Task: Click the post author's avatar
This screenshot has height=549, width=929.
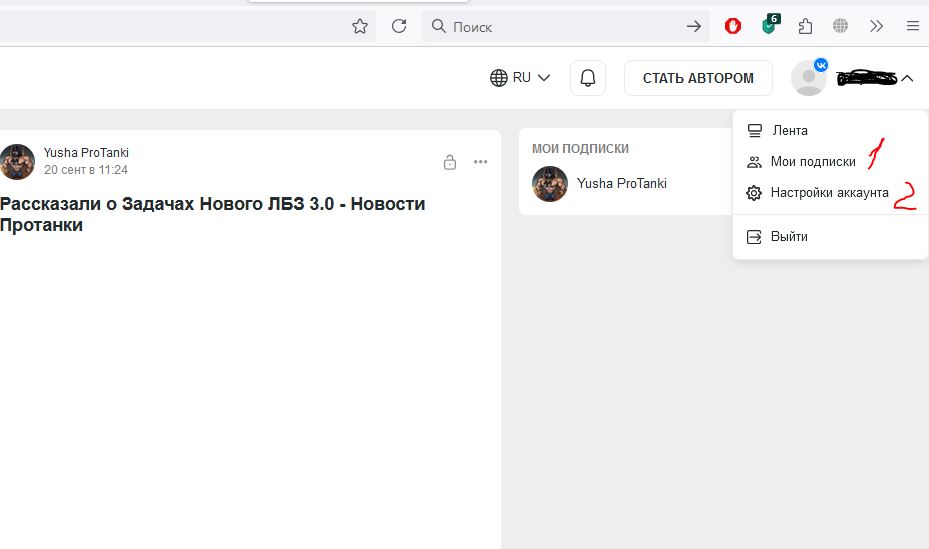Action: coord(17,162)
